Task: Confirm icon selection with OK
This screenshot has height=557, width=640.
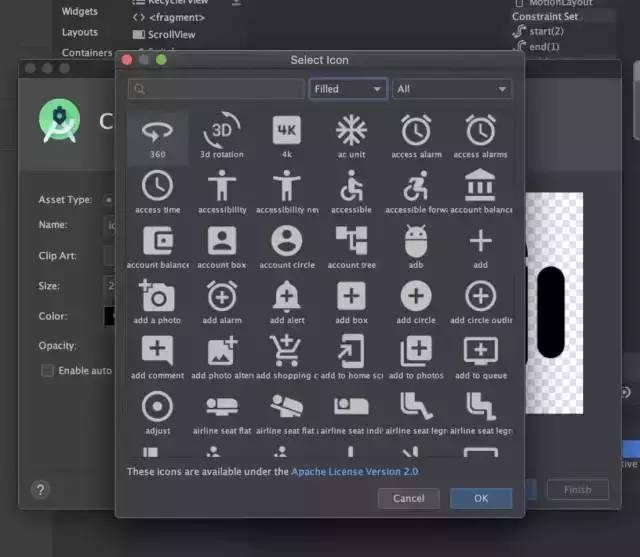Action: point(481,498)
